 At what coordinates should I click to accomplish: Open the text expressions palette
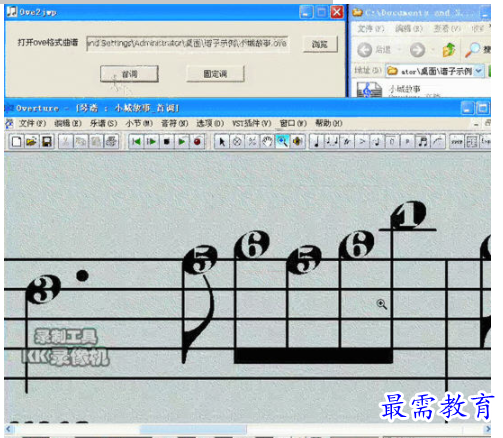pos(456,142)
